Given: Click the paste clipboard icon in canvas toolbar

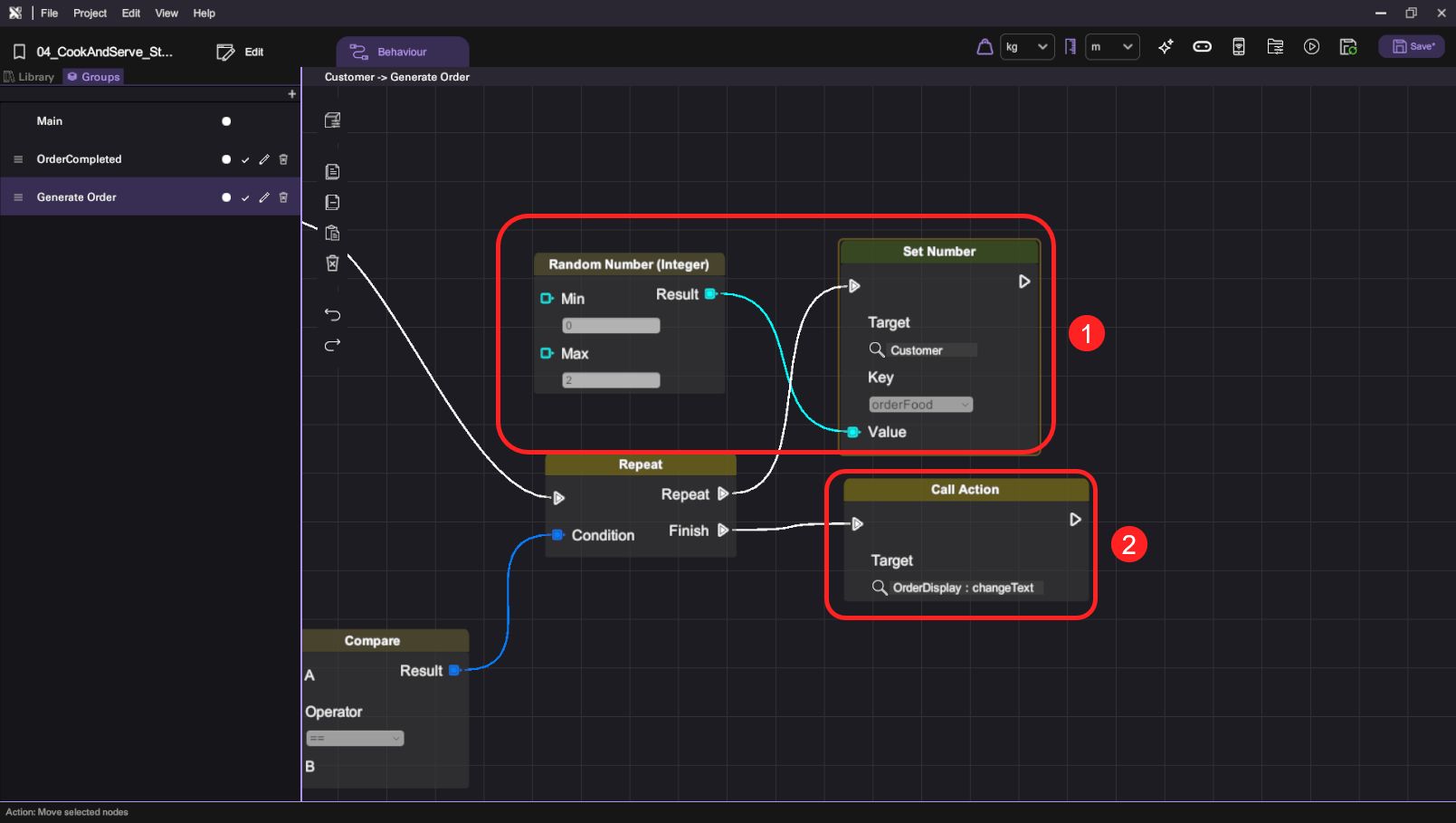Looking at the screenshot, I should click(x=332, y=233).
